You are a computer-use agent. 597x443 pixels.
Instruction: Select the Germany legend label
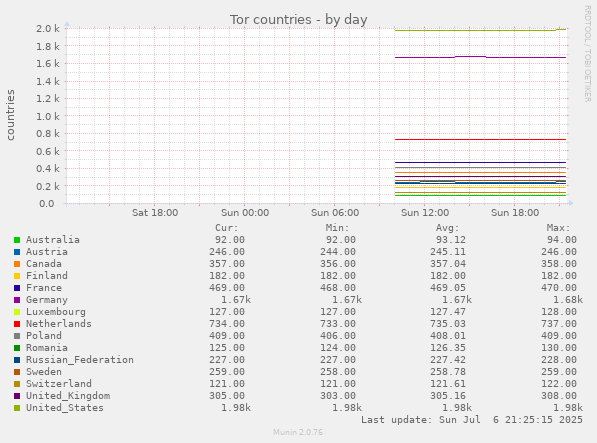[x=46, y=300]
